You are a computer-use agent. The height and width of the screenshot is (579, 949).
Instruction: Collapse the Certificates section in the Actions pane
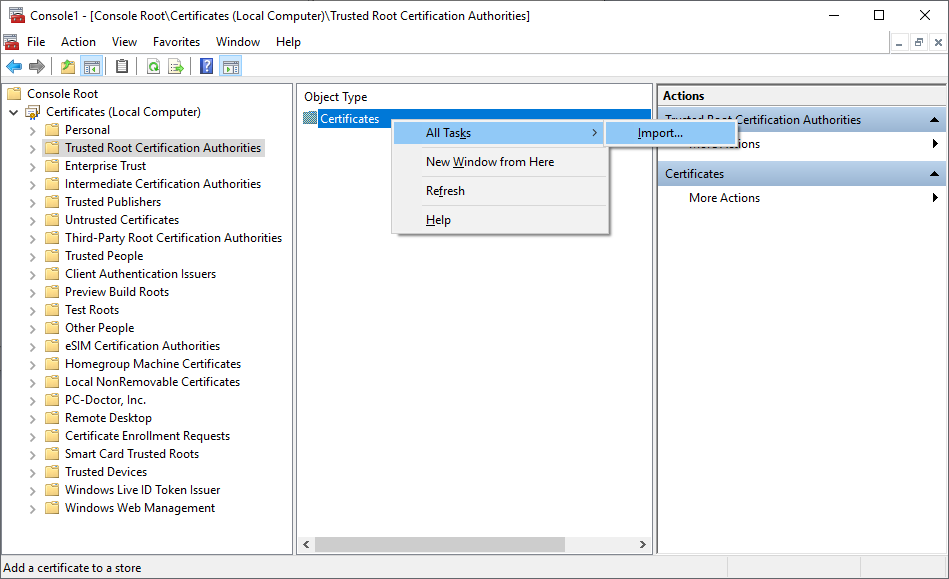[935, 174]
